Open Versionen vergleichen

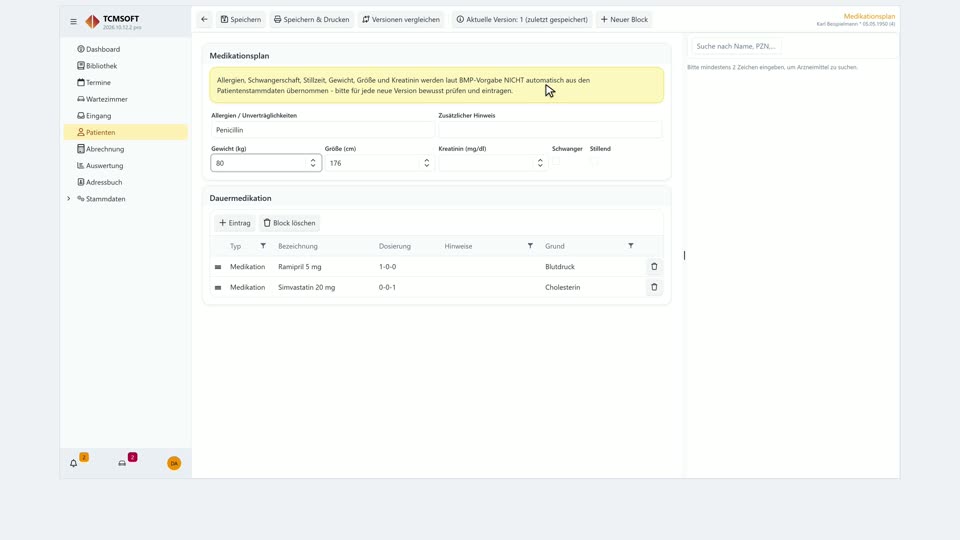401,20
